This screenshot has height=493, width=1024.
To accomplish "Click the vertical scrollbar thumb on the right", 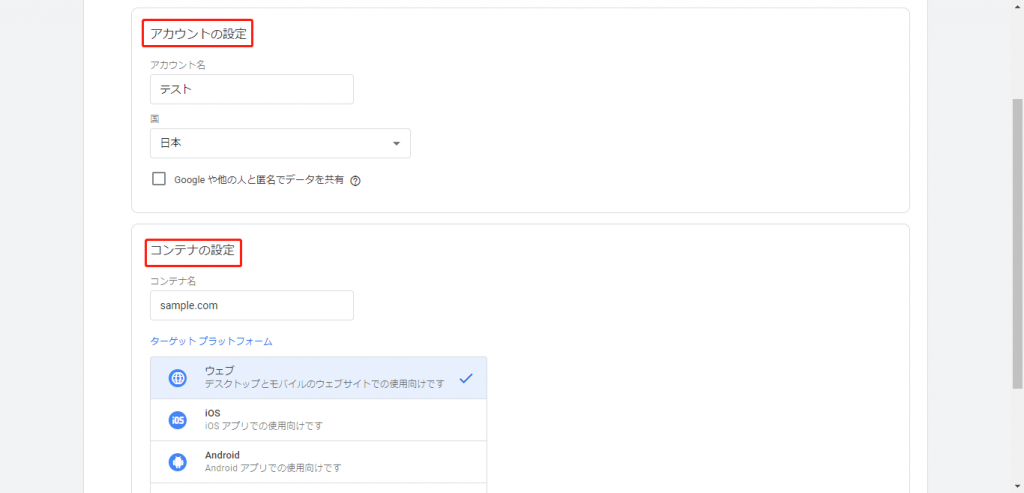I will tap(1017, 242).
